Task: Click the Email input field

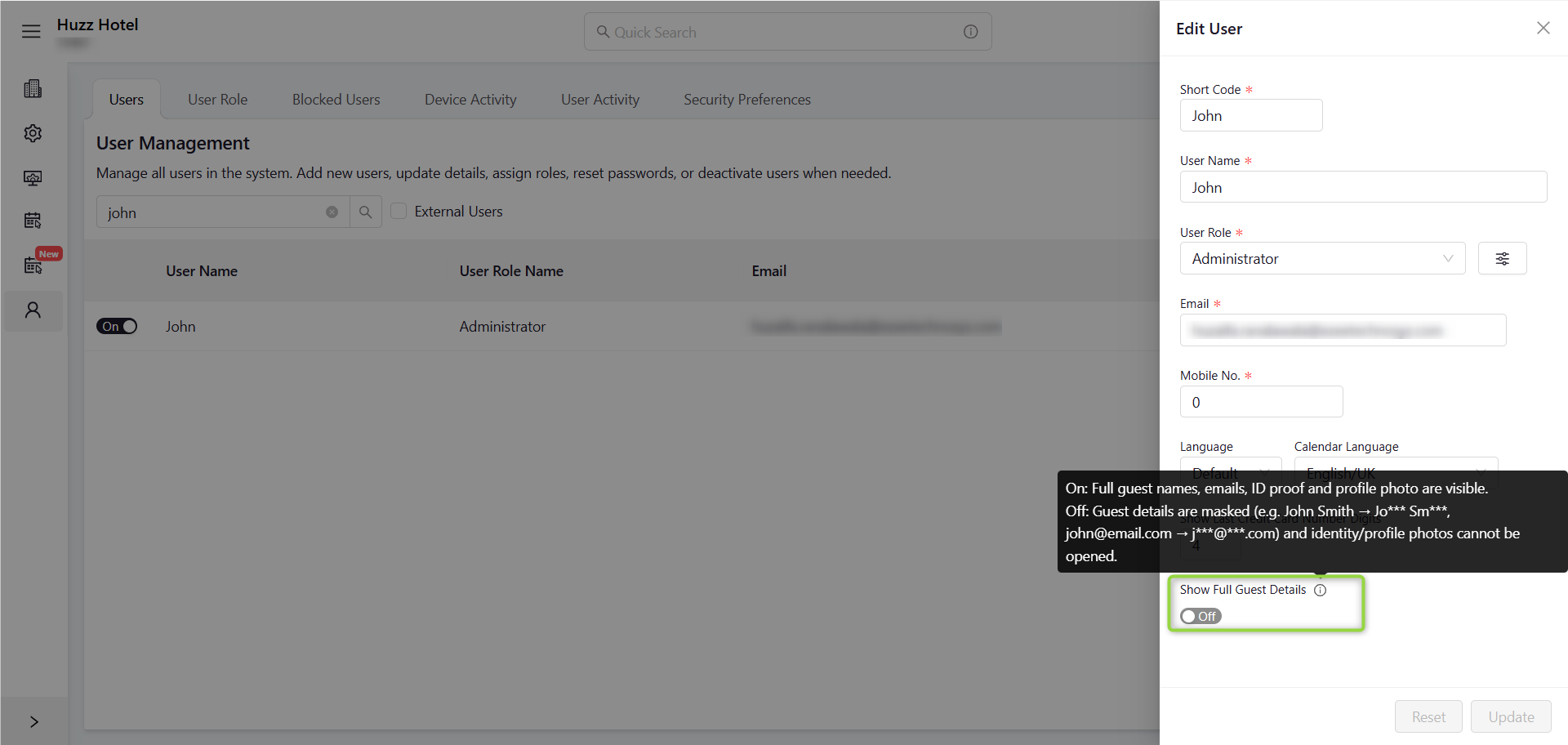Action: (1343, 330)
